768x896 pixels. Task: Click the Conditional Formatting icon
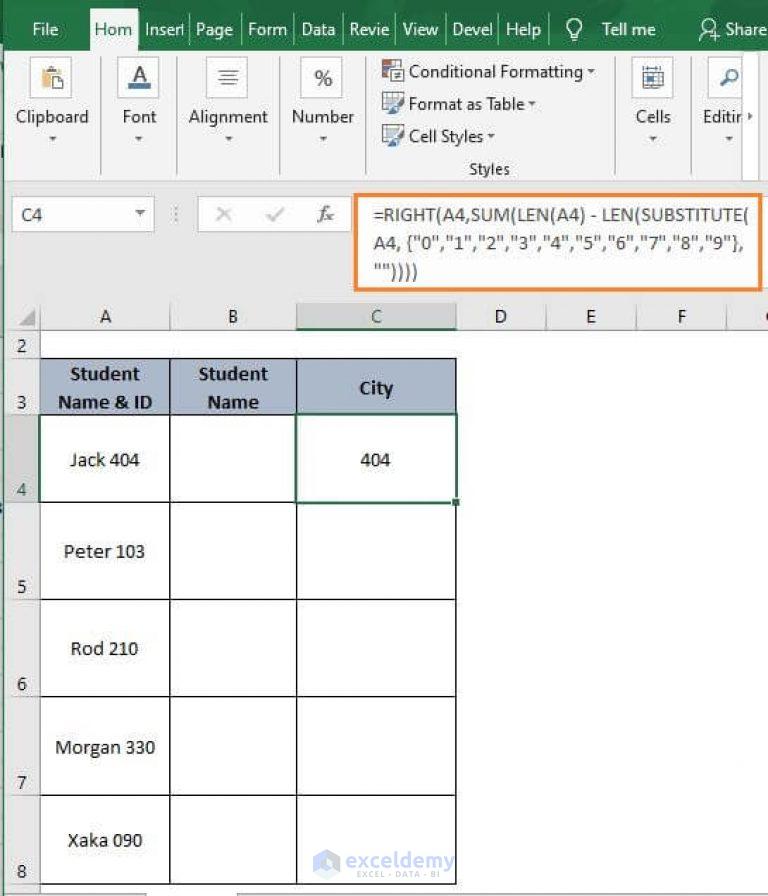click(393, 71)
